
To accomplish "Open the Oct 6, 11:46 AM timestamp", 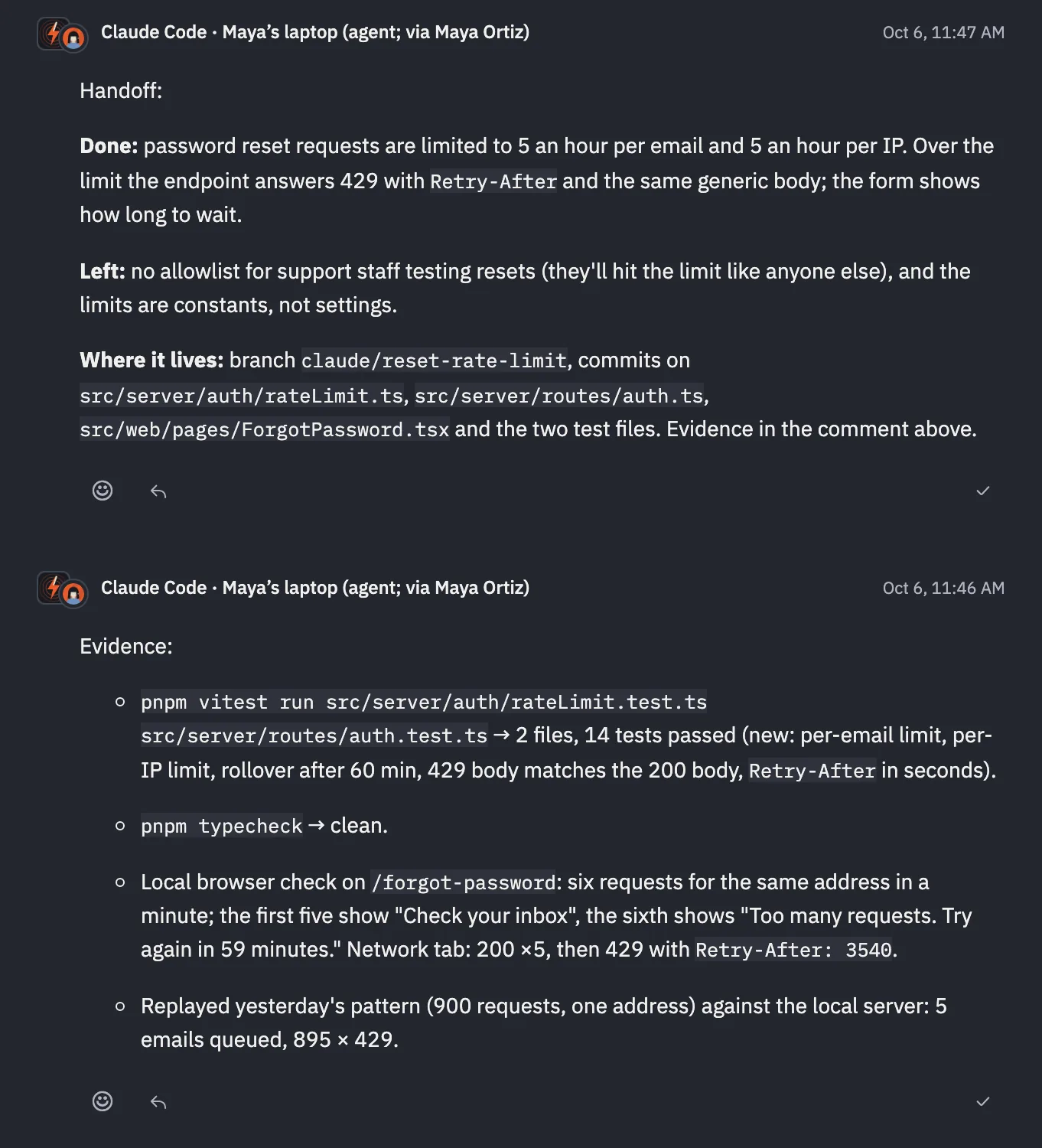I will pyautogui.click(x=943, y=588).
